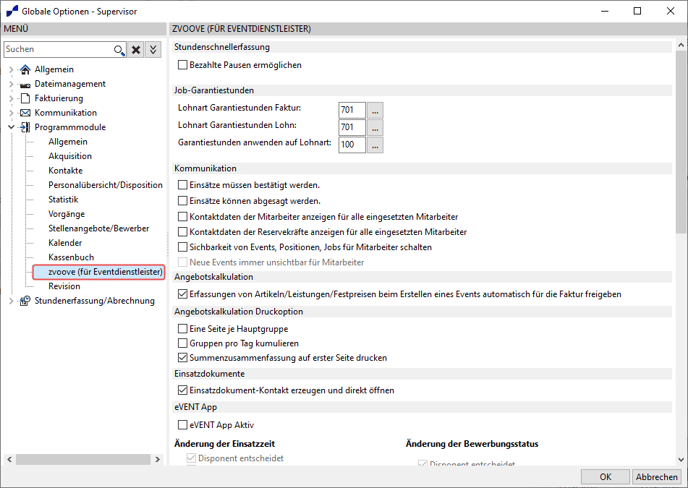Select Kalender in the menu tree

[65, 243]
